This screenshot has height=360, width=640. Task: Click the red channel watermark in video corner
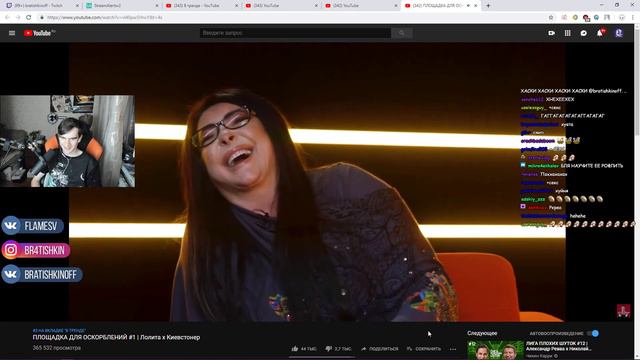(623, 311)
